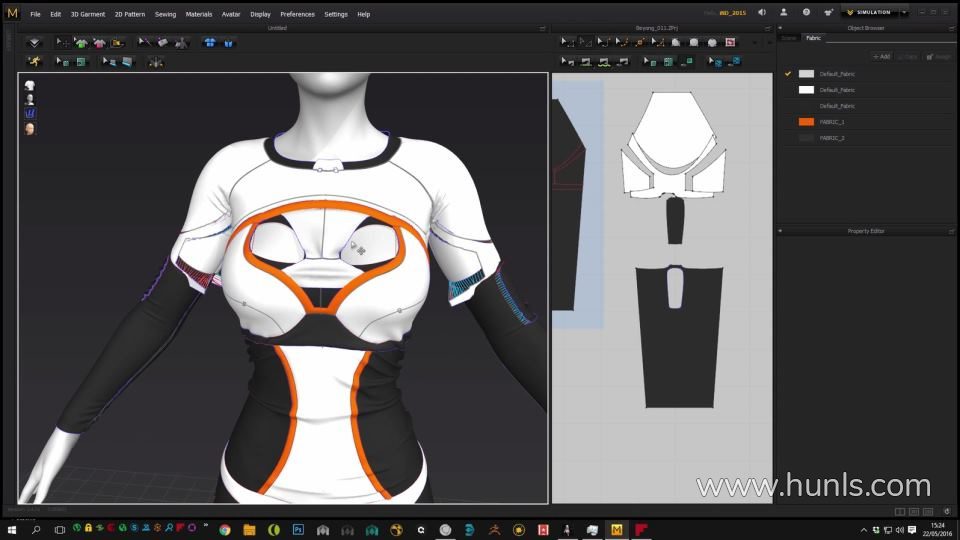Collapse the Property Editor panel arrow
The height and width of the screenshot is (540, 960).
point(780,231)
